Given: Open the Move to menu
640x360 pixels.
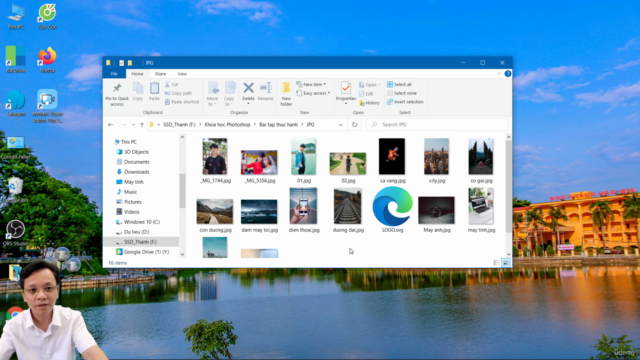Looking at the screenshot, I should tap(213, 94).
